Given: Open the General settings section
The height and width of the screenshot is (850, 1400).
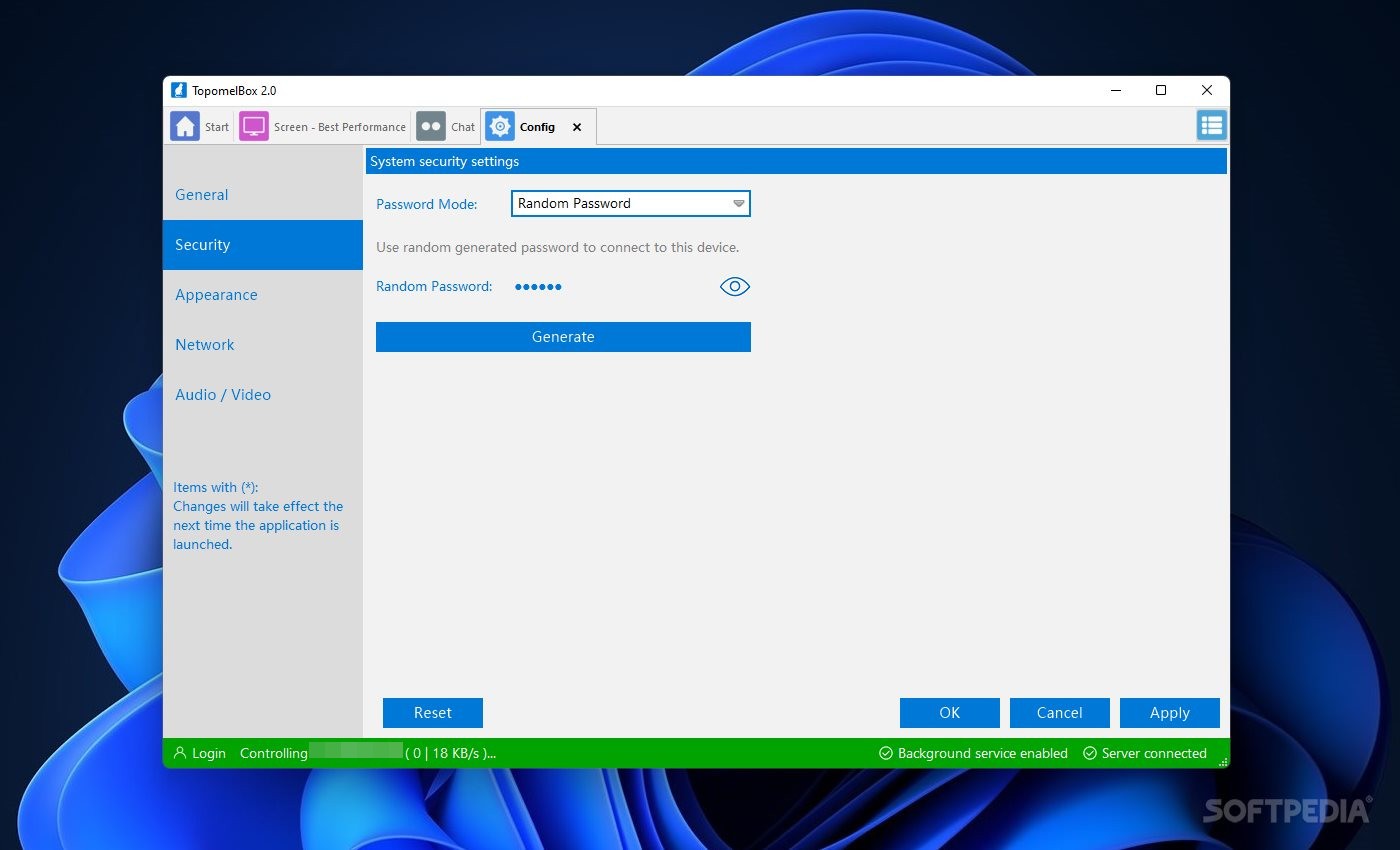Looking at the screenshot, I should 263,195.
